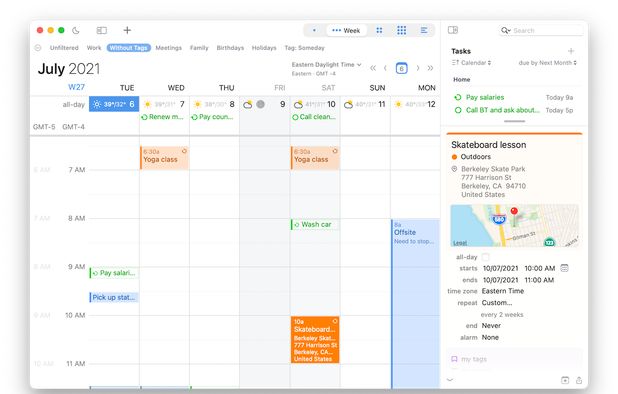
Task: Open due by Next Month dropdown
Action: 547,63
